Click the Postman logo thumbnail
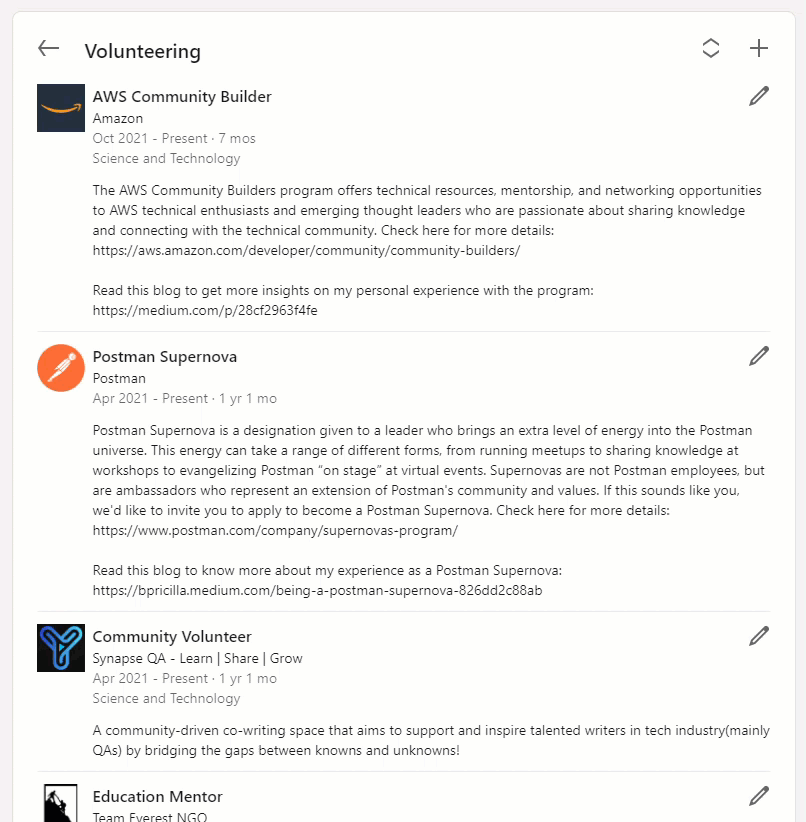 pos(61,368)
